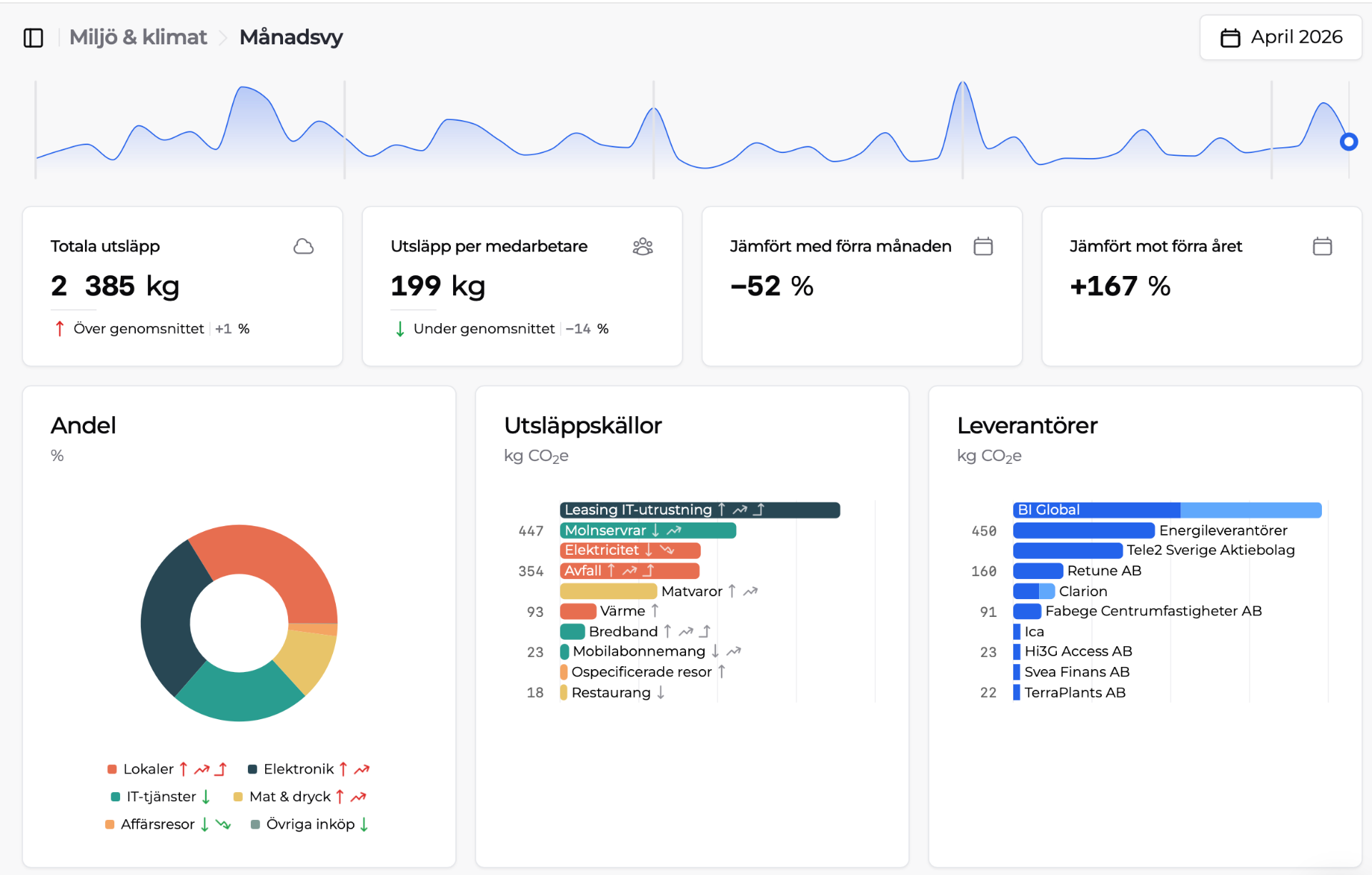
Task: Click the green down arrow by Under genomsnittet
Action: click(x=400, y=329)
